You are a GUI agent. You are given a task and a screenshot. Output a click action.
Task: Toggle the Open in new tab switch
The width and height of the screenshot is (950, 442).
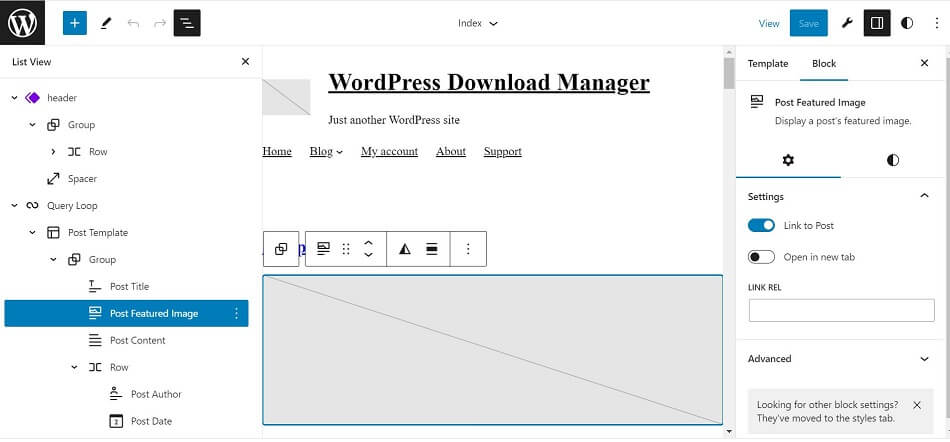tap(762, 257)
